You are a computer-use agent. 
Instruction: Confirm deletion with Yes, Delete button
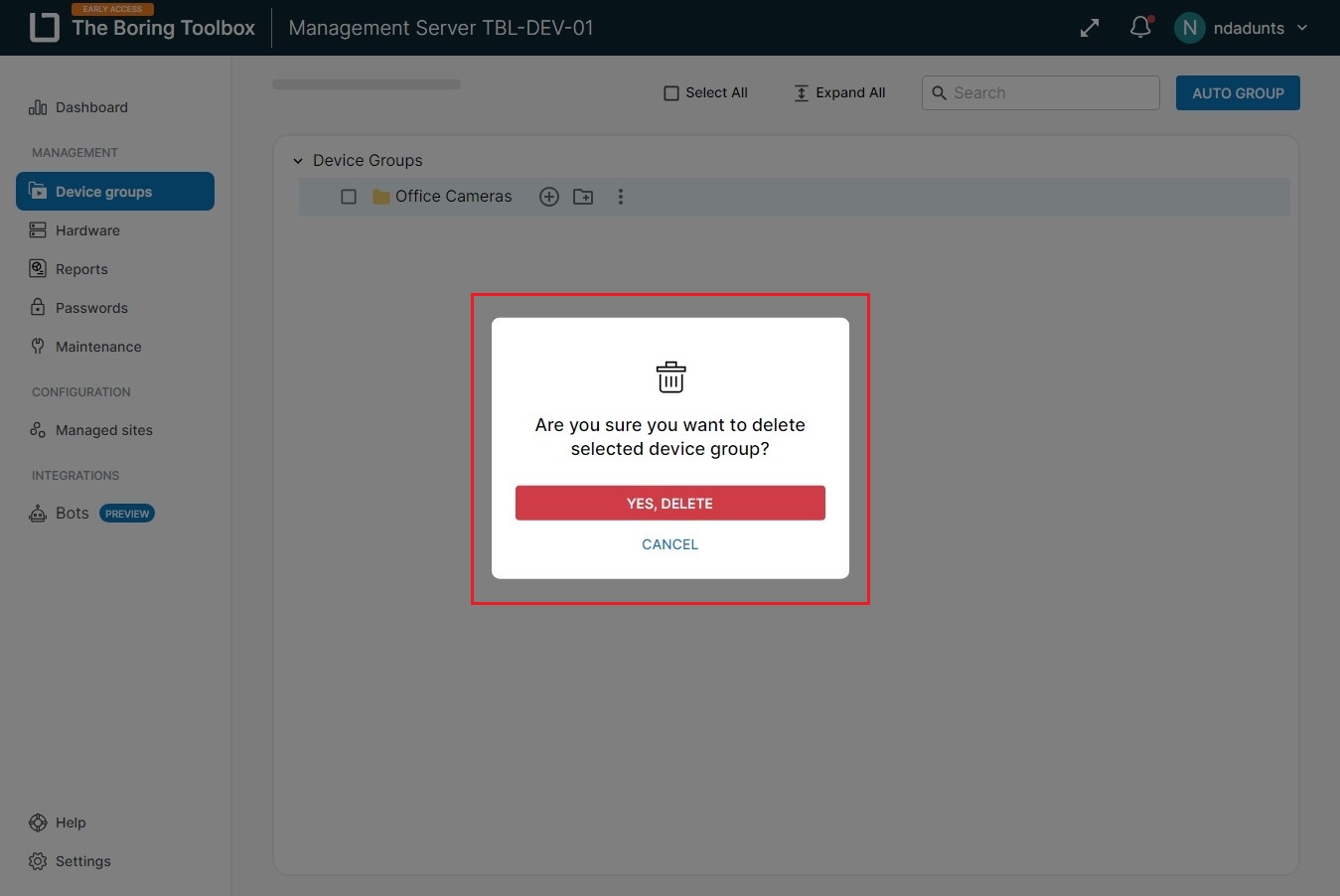pyautogui.click(x=670, y=503)
